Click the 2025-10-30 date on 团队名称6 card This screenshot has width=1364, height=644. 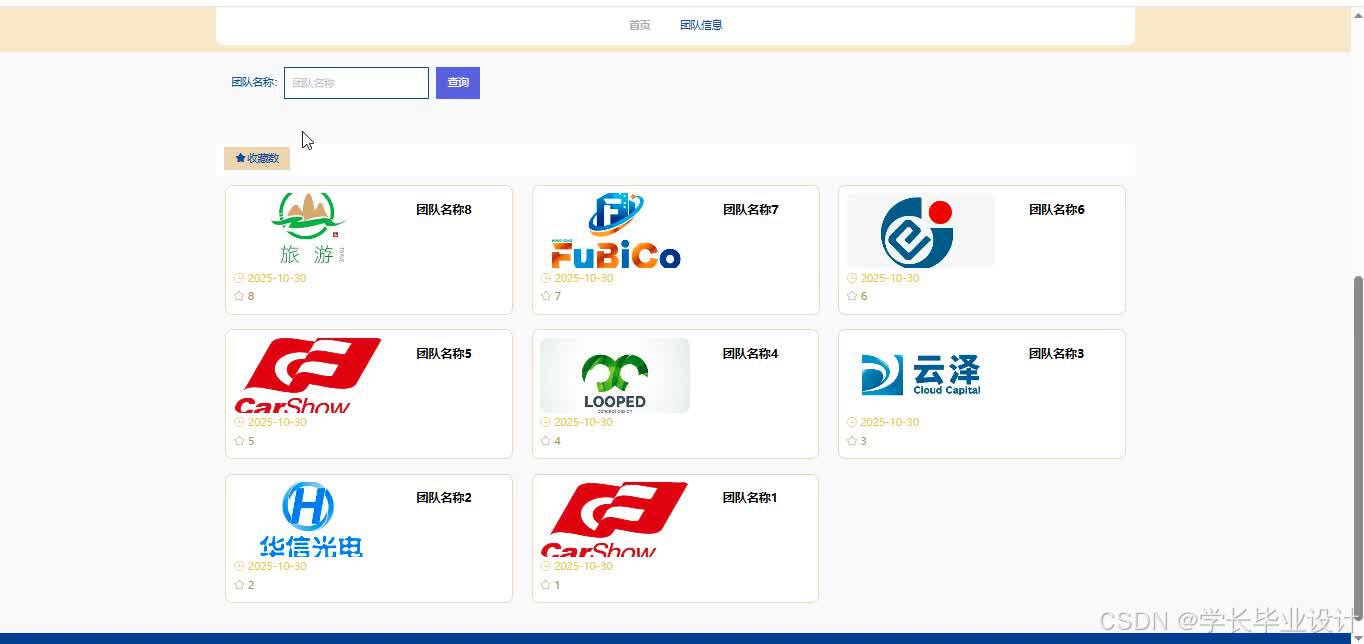[x=890, y=278]
